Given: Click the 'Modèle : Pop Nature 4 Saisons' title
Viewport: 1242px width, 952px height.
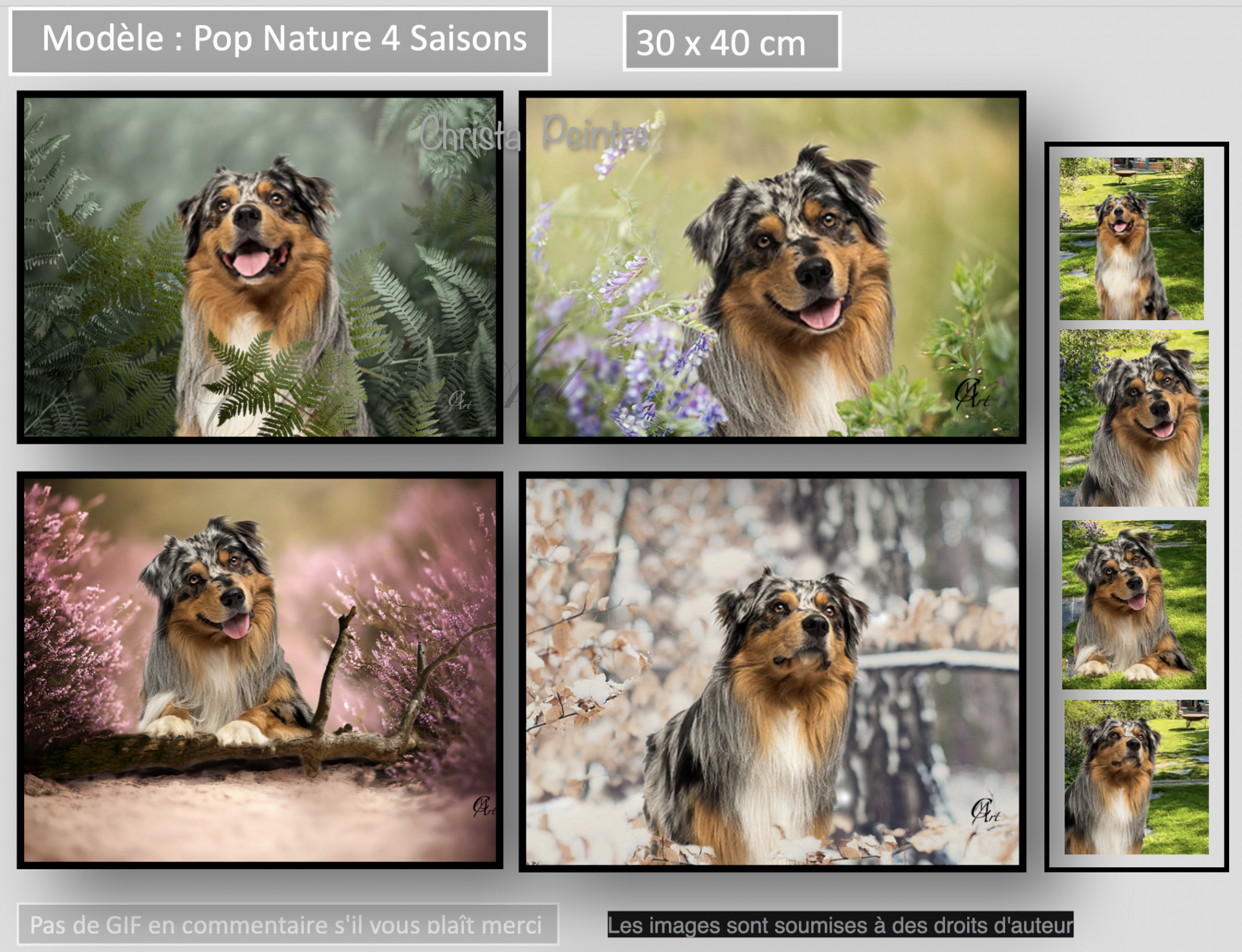Looking at the screenshot, I should [x=284, y=39].
